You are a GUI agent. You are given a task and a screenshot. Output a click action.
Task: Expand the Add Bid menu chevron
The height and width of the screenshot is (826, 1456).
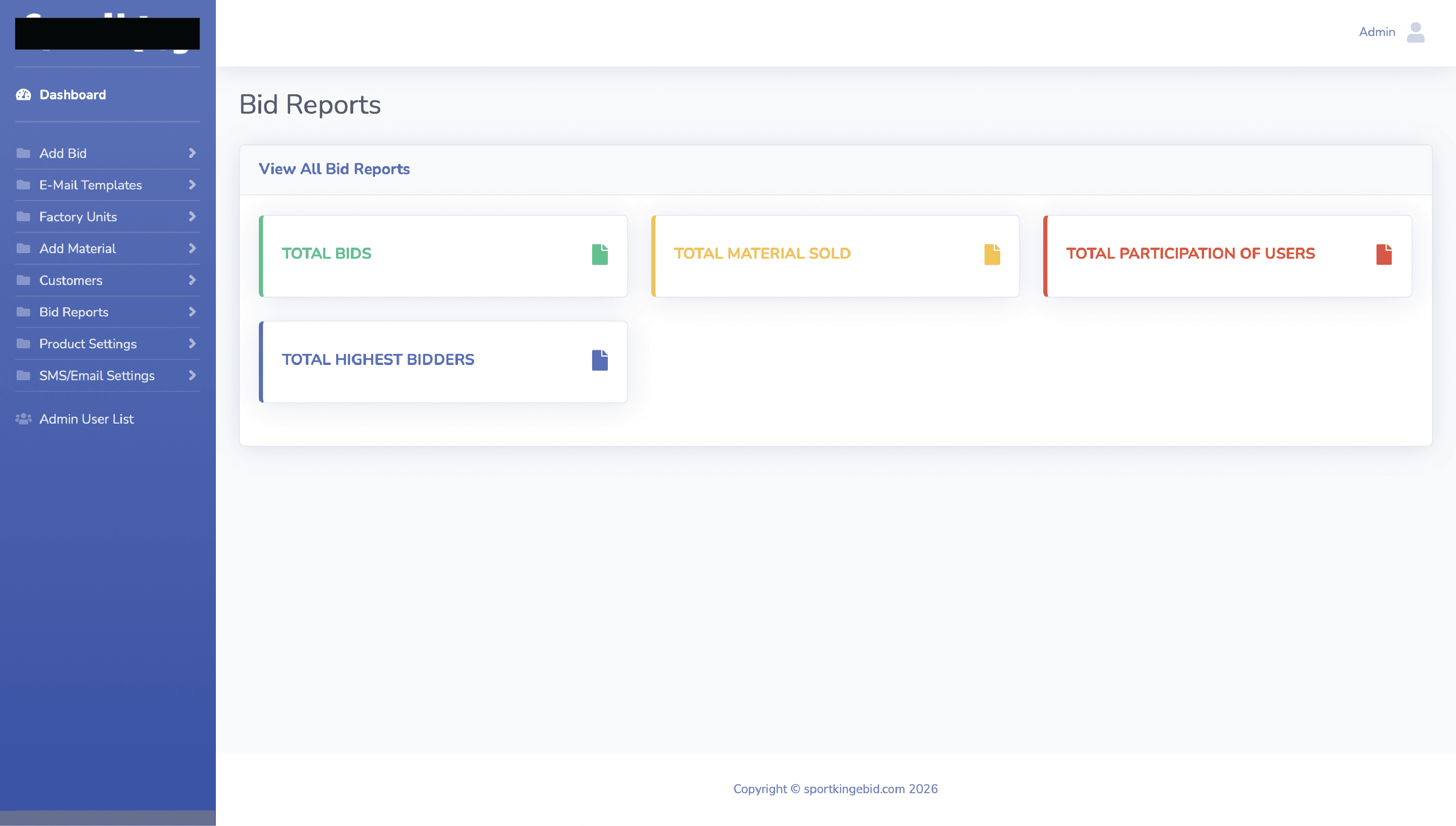(192, 153)
